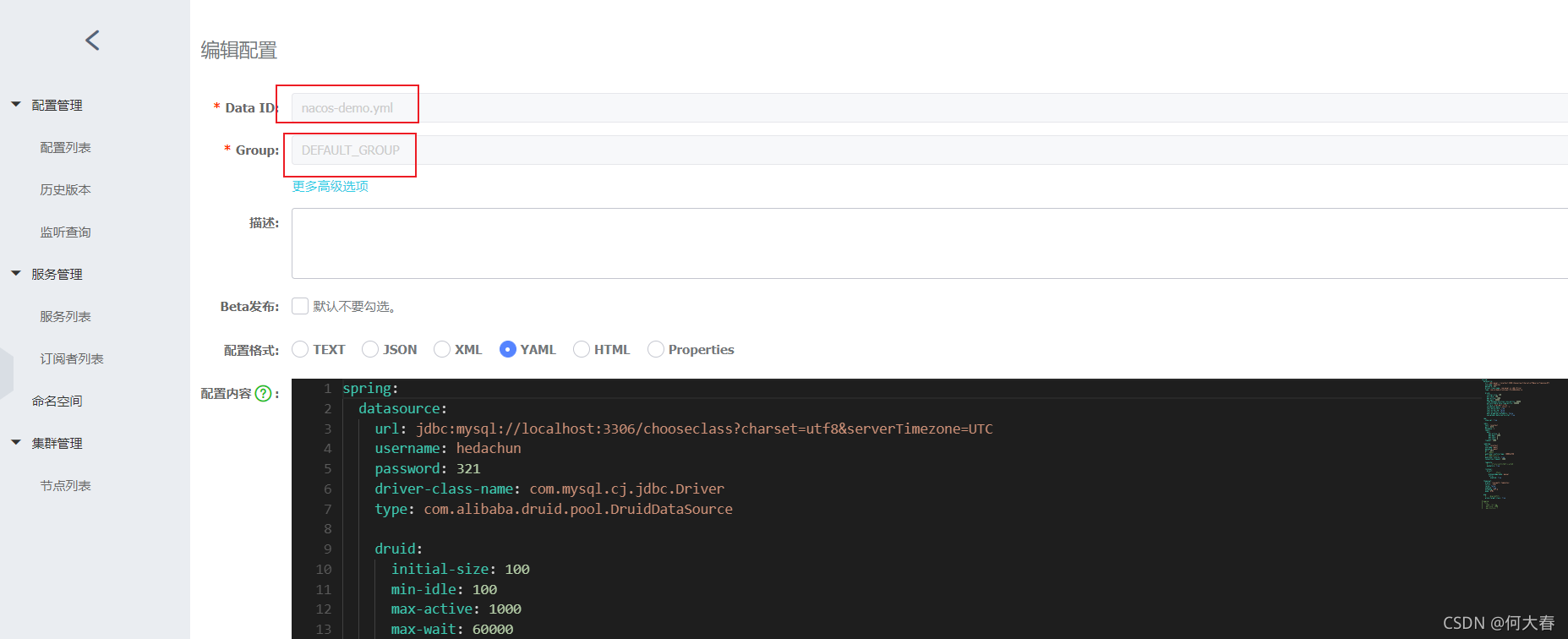Open 配置列表 in the sidebar
Image resolution: width=1568 pixels, height=639 pixels.
pos(65,147)
